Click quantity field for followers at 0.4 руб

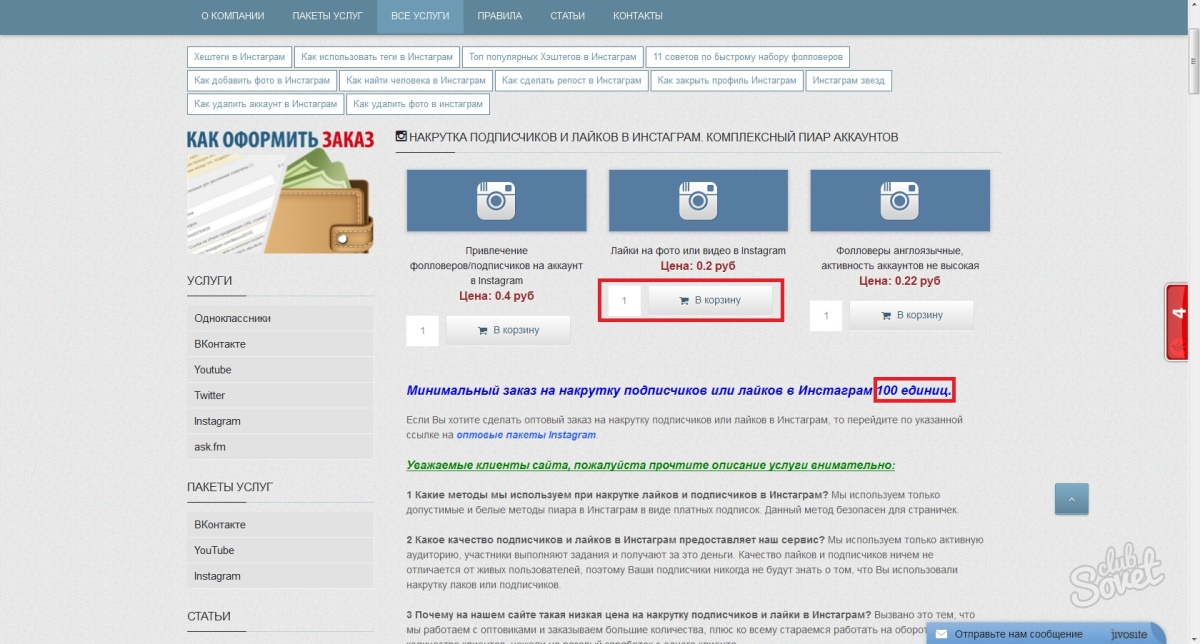pyautogui.click(x=423, y=330)
